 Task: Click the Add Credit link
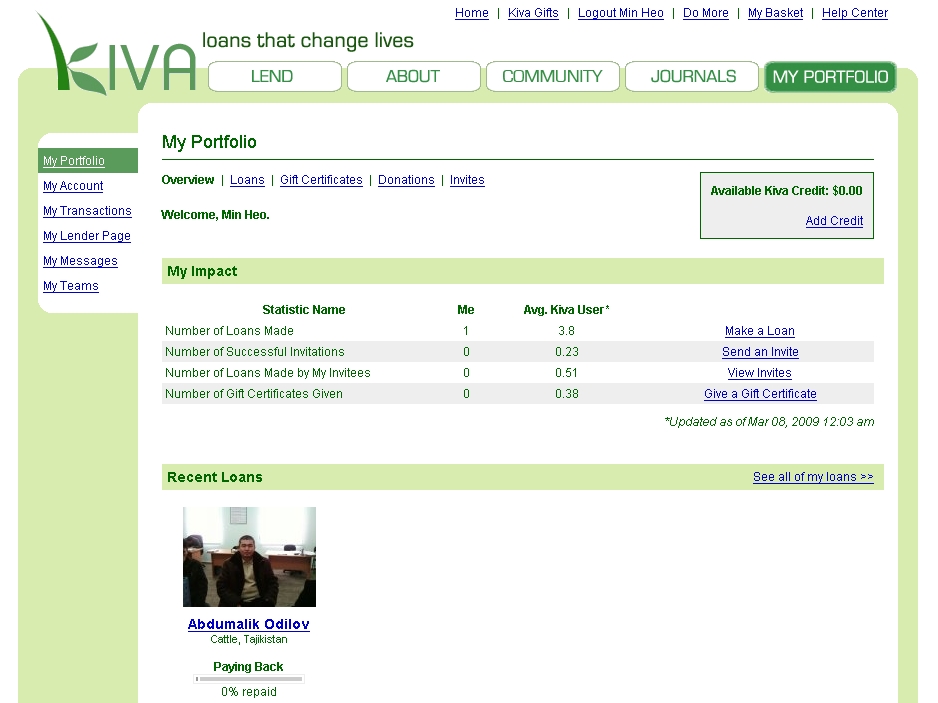pyautogui.click(x=834, y=221)
